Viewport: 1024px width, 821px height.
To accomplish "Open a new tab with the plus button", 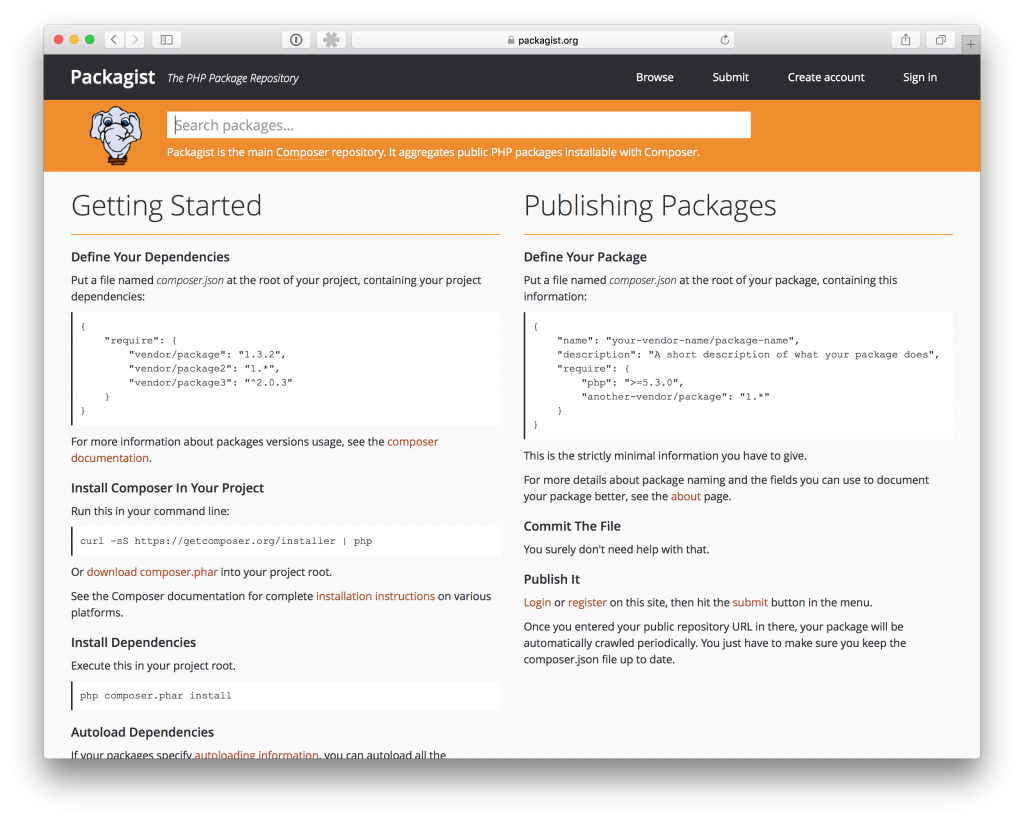I will click(x=970, y=44).
